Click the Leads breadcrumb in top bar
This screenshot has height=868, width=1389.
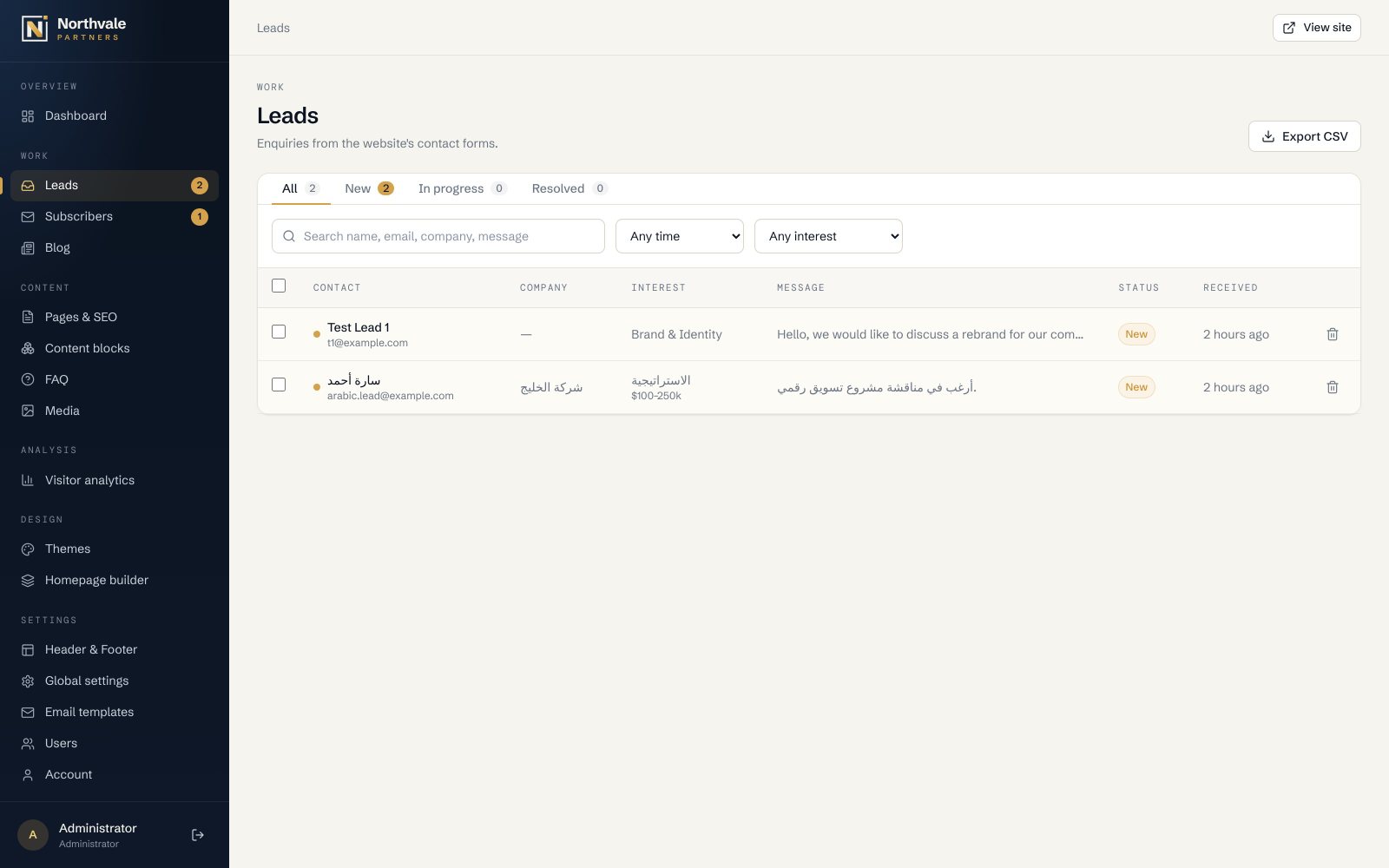pos(273,28)
